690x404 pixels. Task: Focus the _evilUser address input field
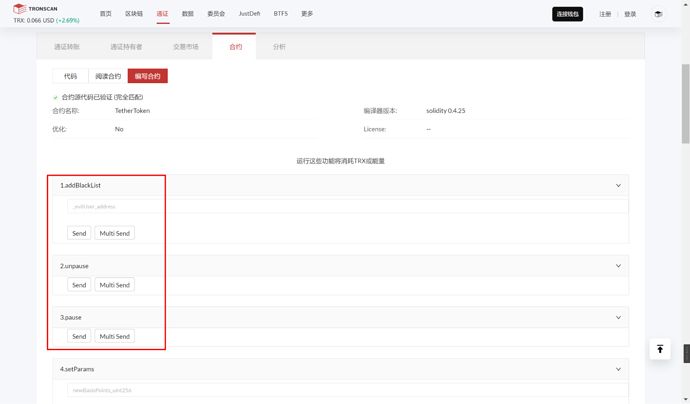pos(348,206)
